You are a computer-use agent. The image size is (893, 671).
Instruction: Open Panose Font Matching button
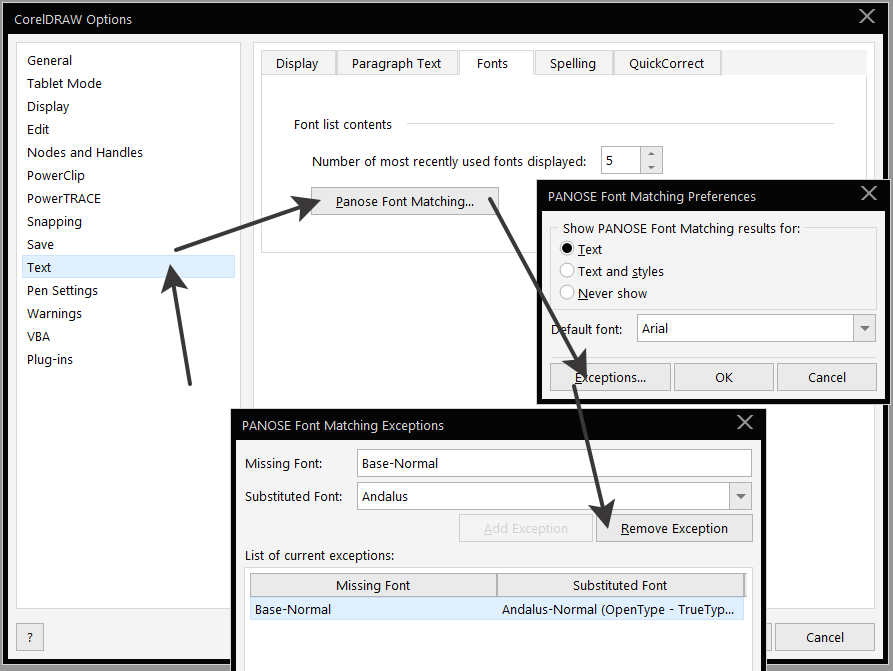405,202
